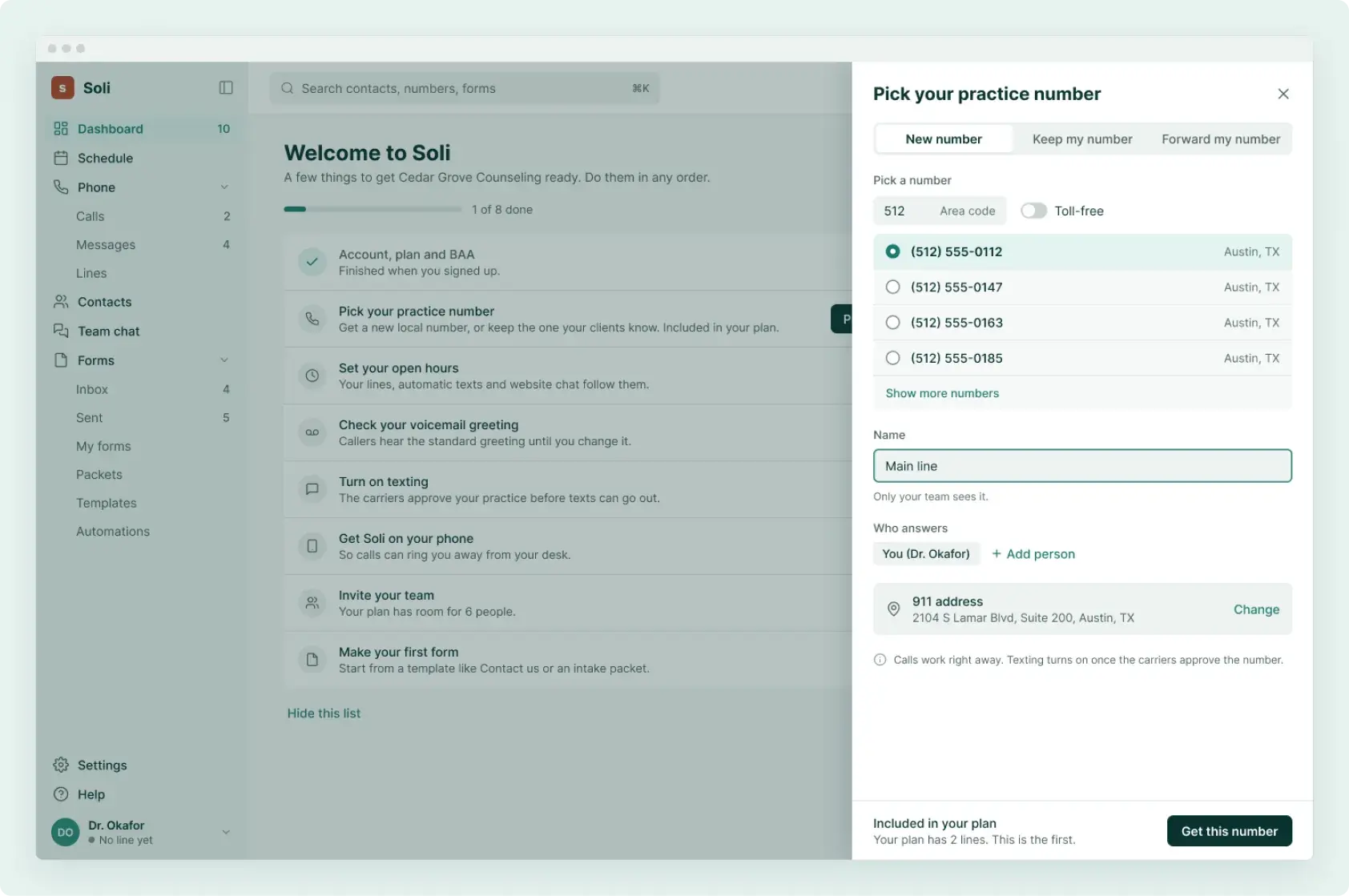Click the search magnifier icon
Screen dimensions: 1349x896
coord(287,88)
